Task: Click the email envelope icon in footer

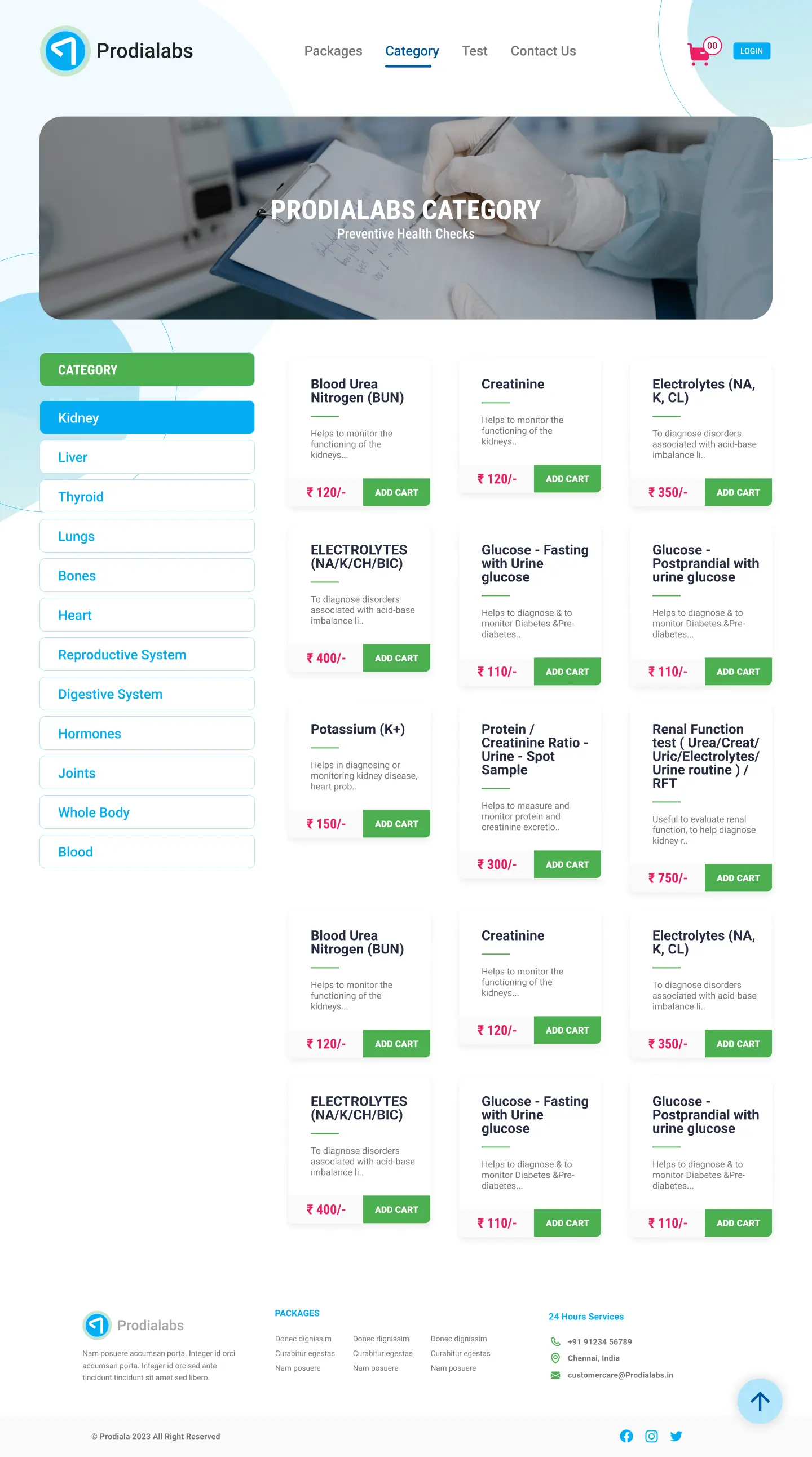Action: tap(555, 1375)
